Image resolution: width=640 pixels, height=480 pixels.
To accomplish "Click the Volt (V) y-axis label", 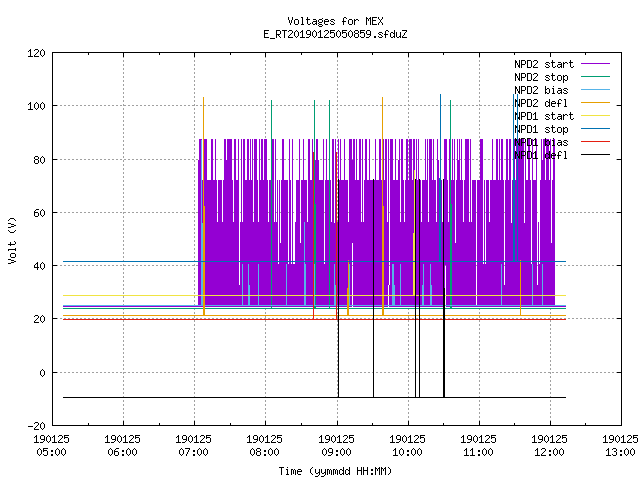I will click(12, 240).
